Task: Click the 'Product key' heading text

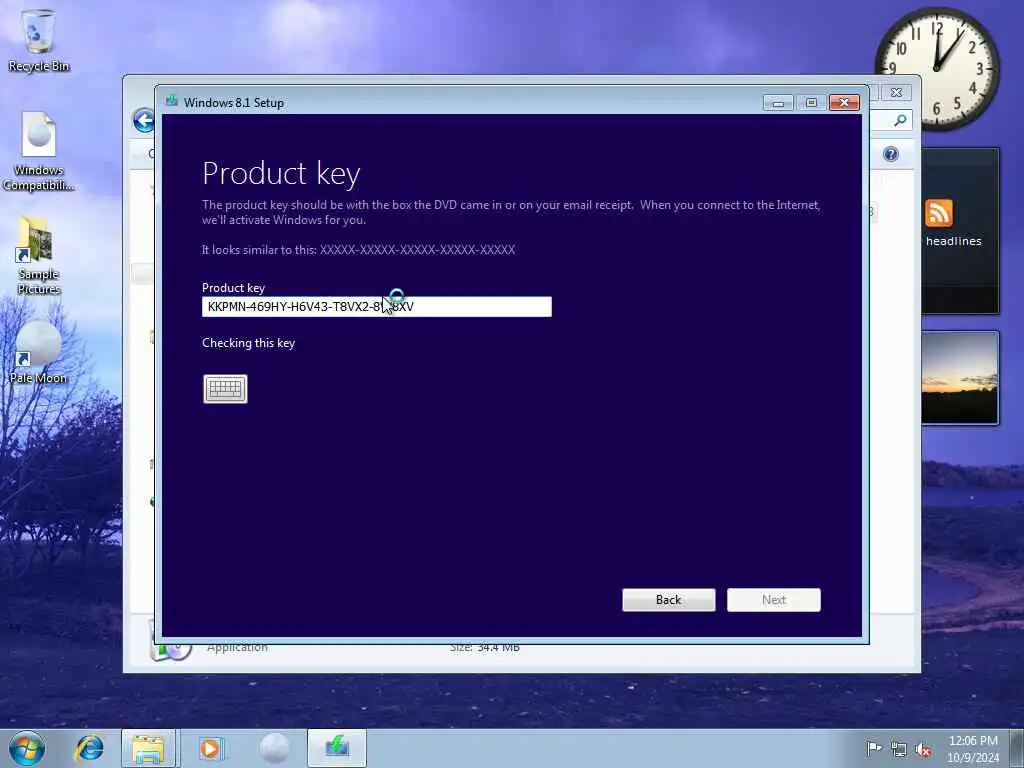Action: 281,174
